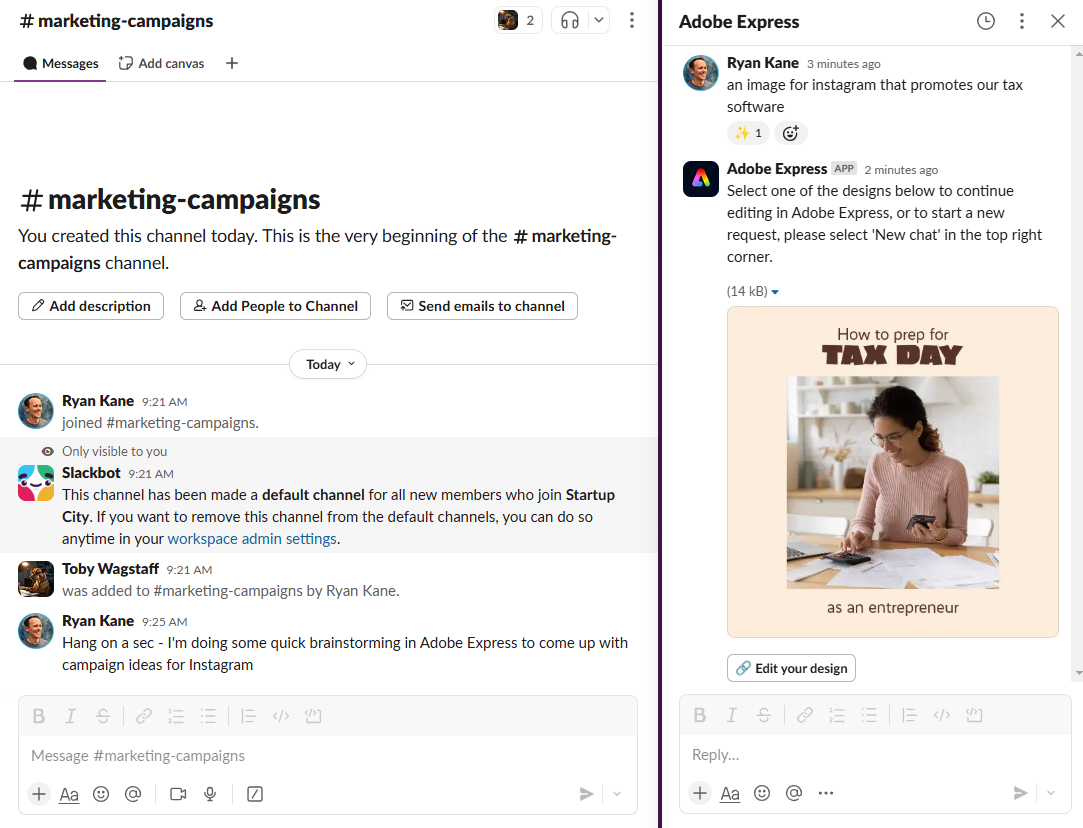Screen dimensions: 1083x828
Task: Open channel more options menu
Action: click(631, 21)
